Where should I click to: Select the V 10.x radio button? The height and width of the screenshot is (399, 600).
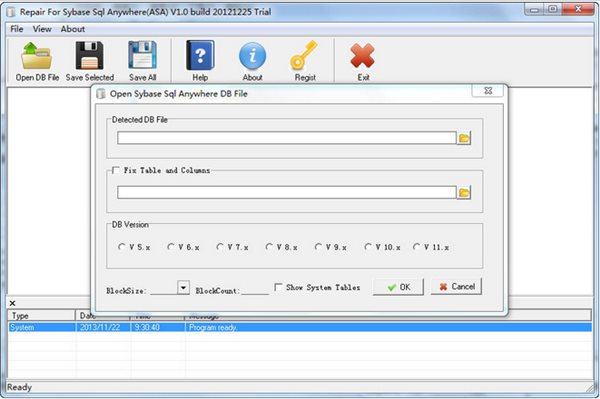pyautogui.click(x=368, y=247)
